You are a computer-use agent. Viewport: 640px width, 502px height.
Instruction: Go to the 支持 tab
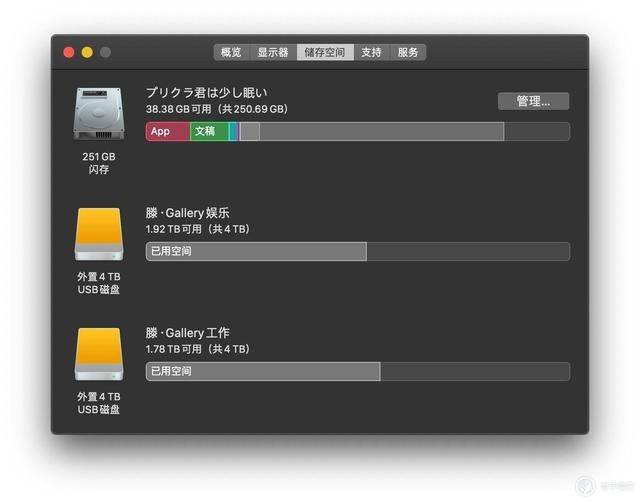(371, 52)
